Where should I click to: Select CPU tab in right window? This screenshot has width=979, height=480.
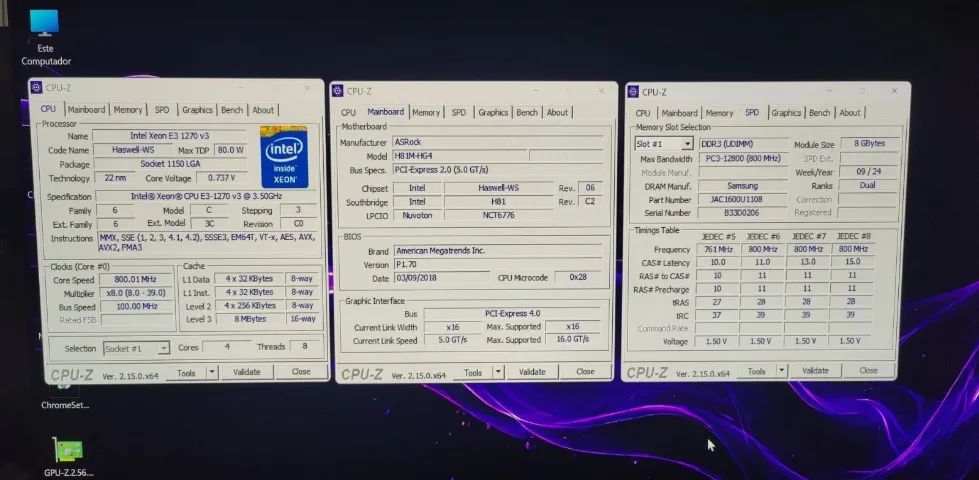coord(643,113)
